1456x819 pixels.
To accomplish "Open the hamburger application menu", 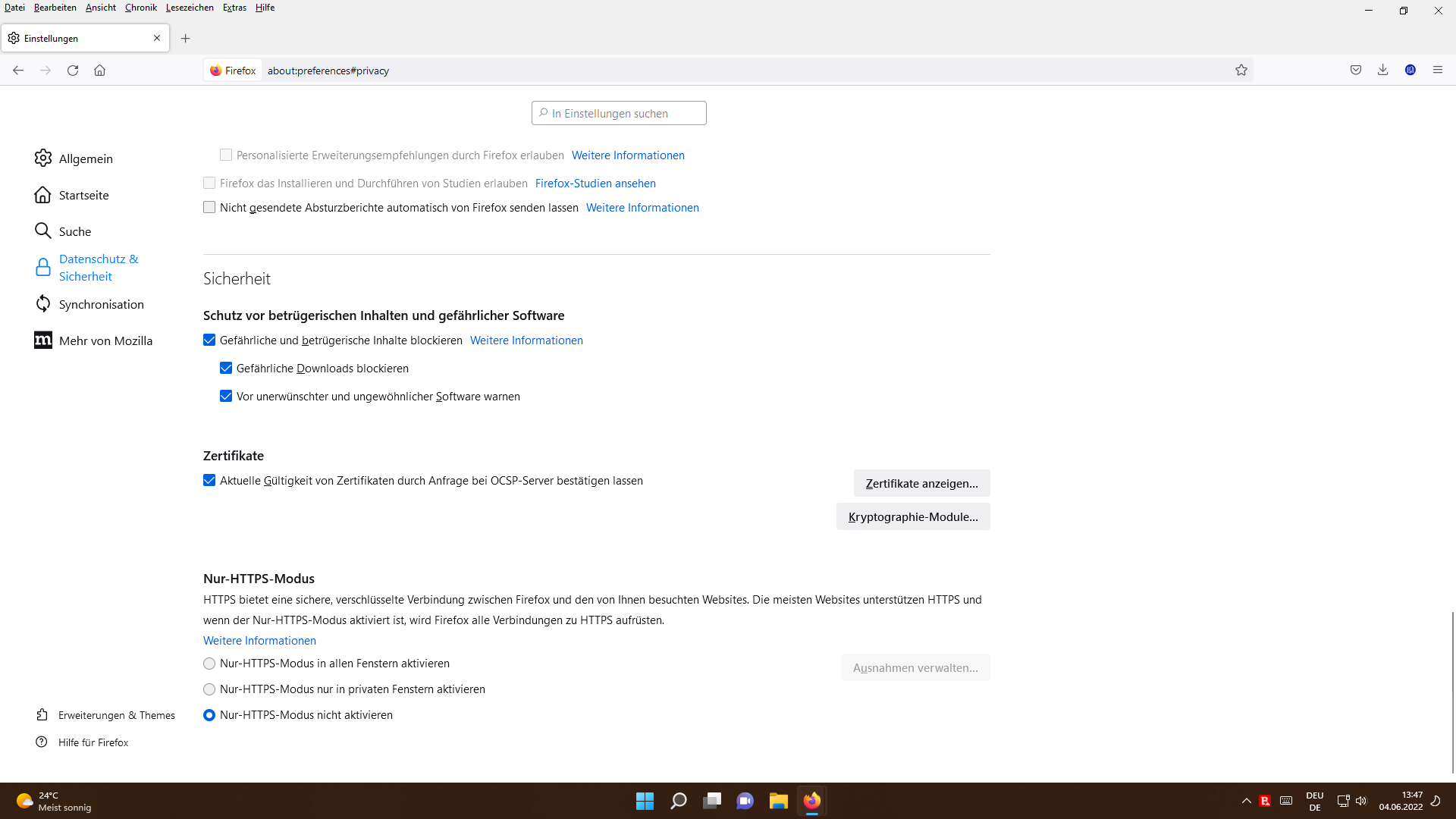I will (x=1438, y=70).
